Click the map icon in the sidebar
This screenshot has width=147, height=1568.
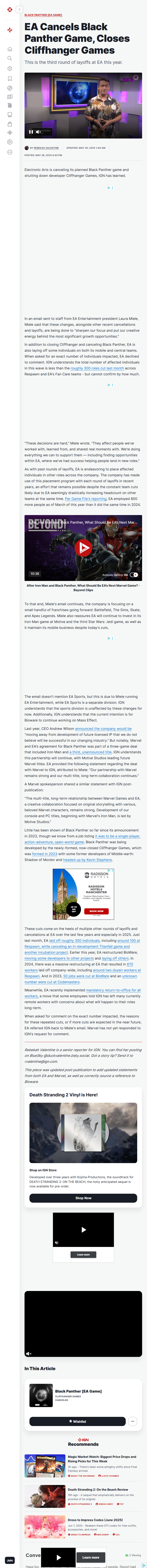click(10, 97)
